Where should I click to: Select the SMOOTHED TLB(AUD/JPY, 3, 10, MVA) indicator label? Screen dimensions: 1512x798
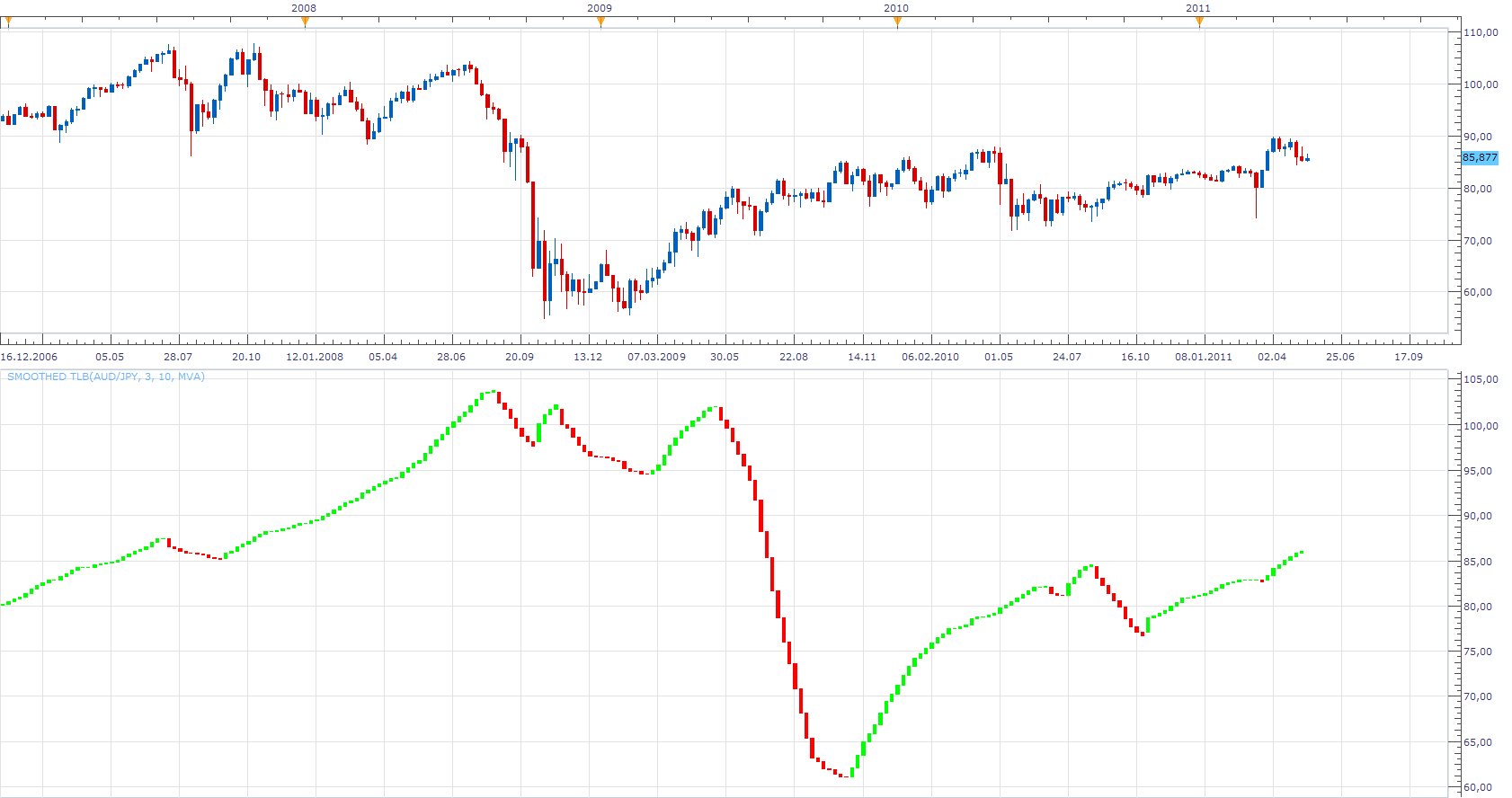106,377
